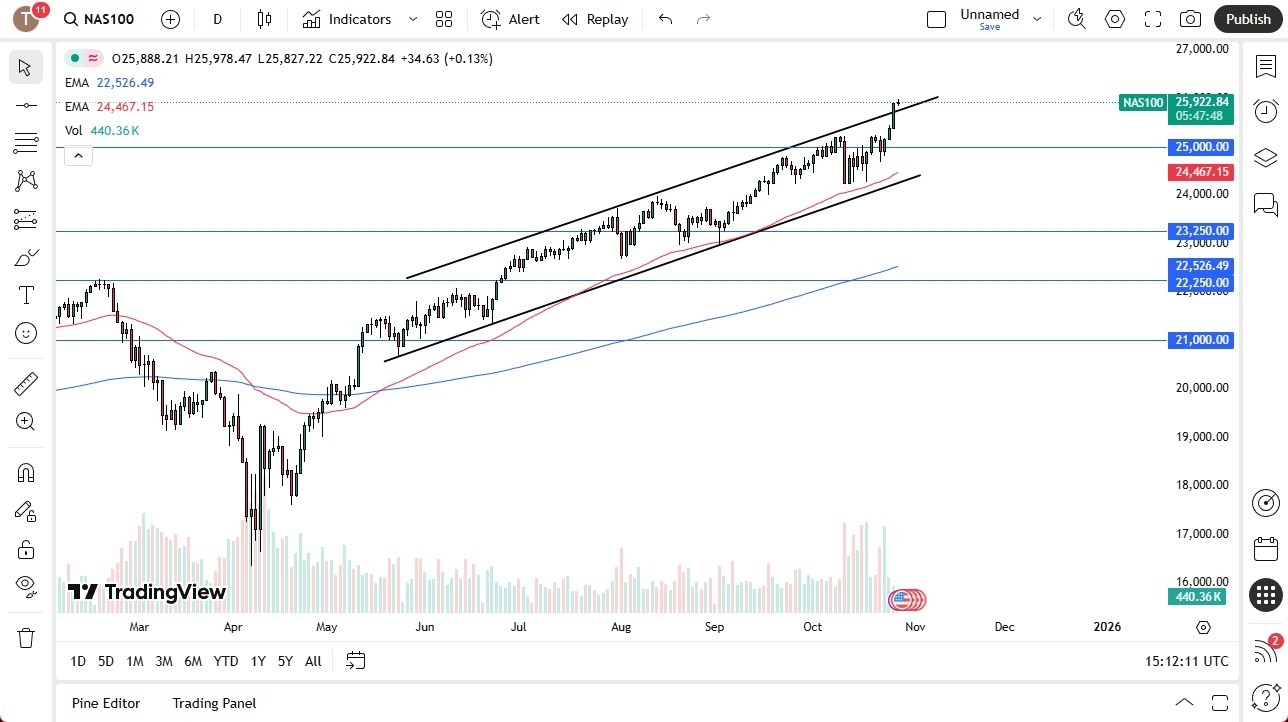Select the trend line drawing tool

click(25, 105)
